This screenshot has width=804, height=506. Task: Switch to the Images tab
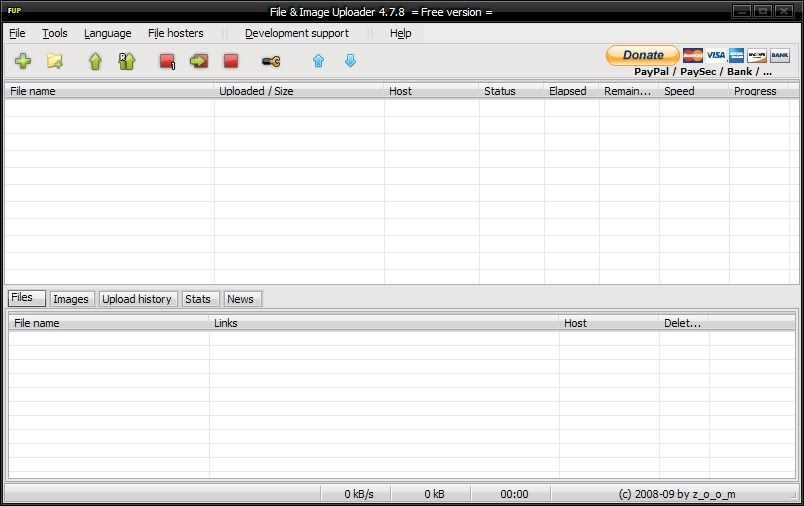pos(71,299)
